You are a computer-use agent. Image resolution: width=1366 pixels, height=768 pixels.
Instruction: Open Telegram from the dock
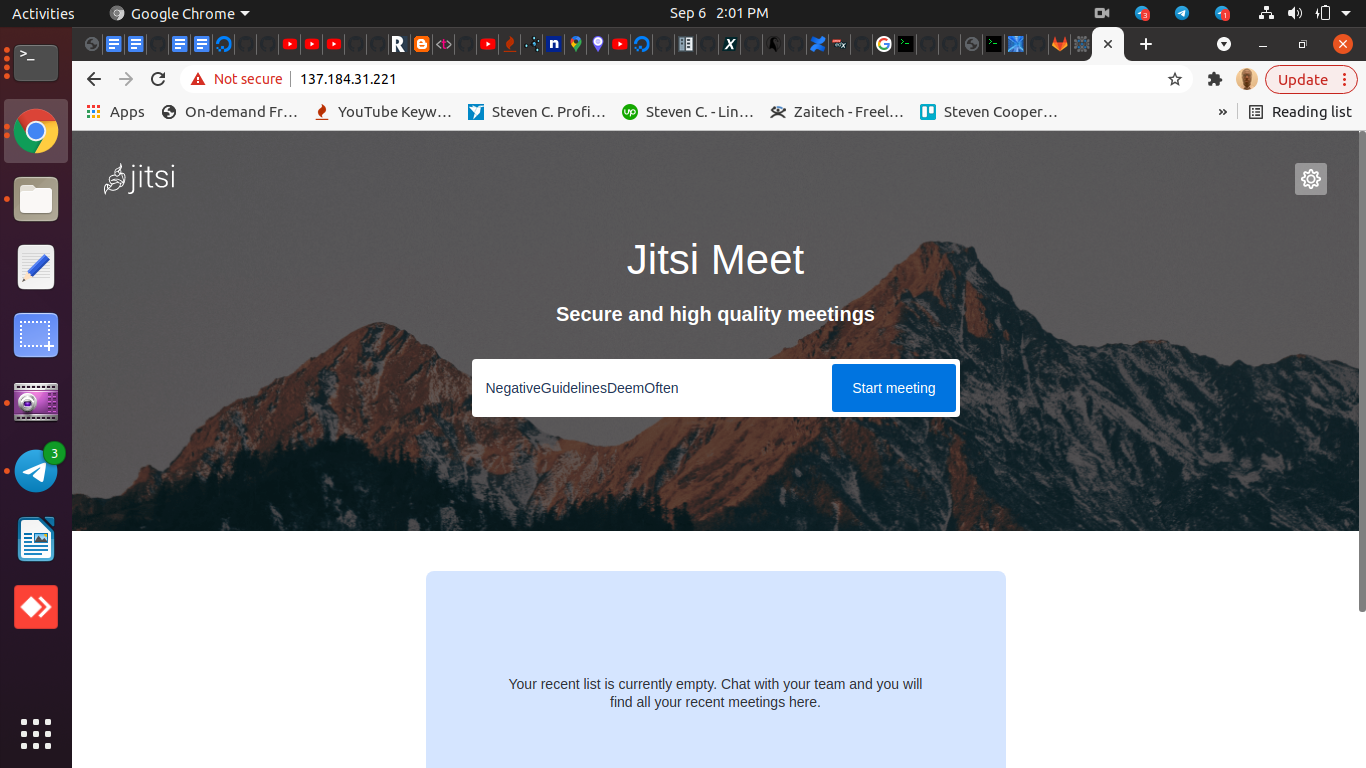pos(35,471)
